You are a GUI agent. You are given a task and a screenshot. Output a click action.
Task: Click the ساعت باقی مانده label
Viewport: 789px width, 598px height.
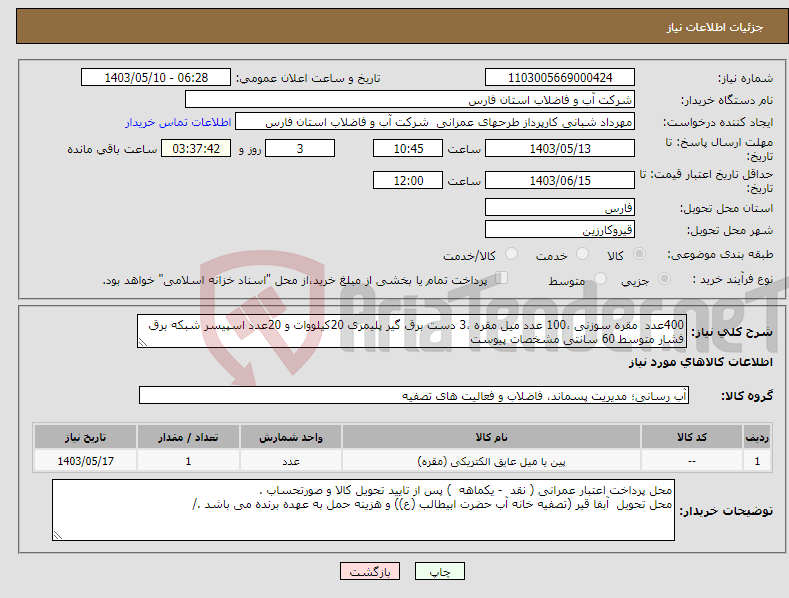coord(112,150)
